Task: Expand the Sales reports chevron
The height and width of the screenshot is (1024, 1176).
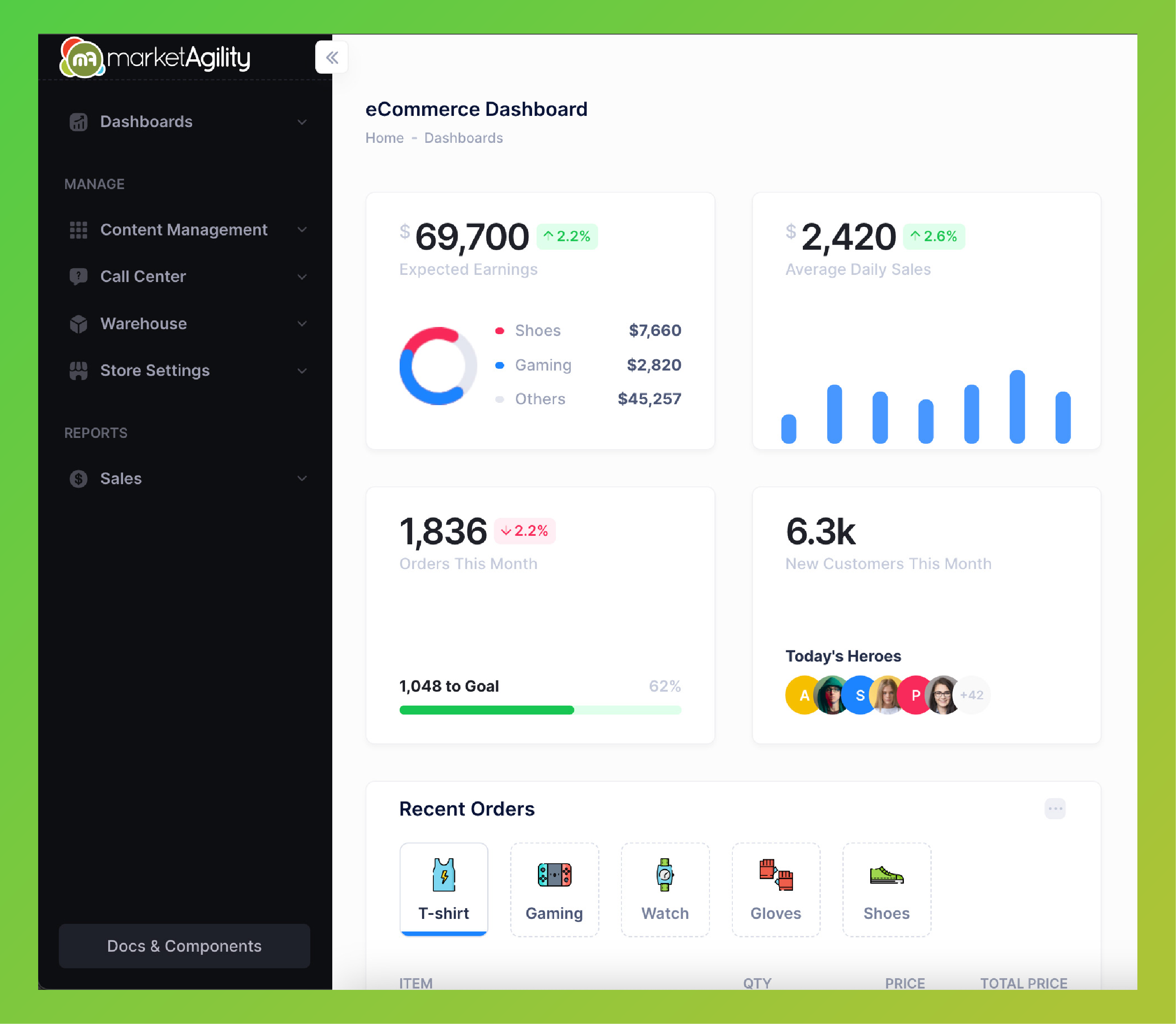Action: (302, 479)
